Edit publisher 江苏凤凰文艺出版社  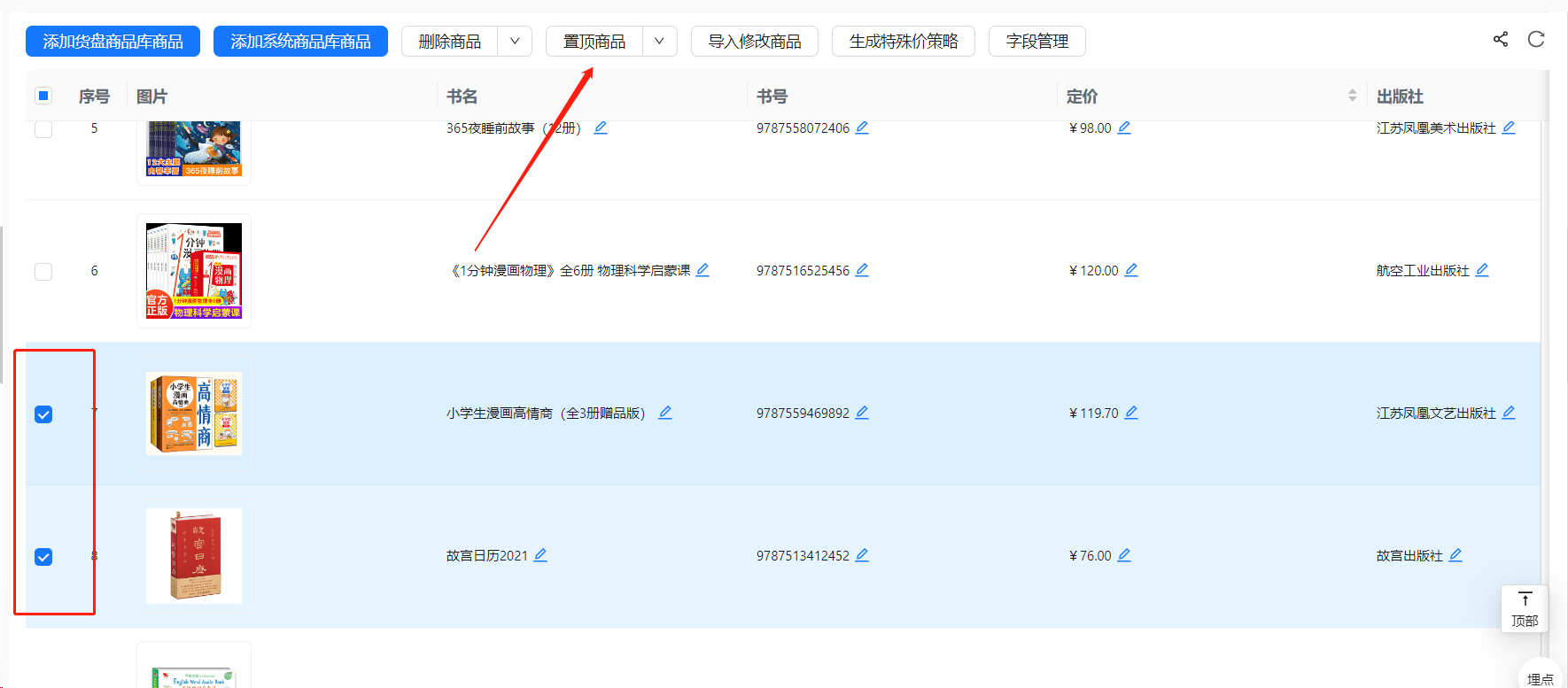point(1509,413)
